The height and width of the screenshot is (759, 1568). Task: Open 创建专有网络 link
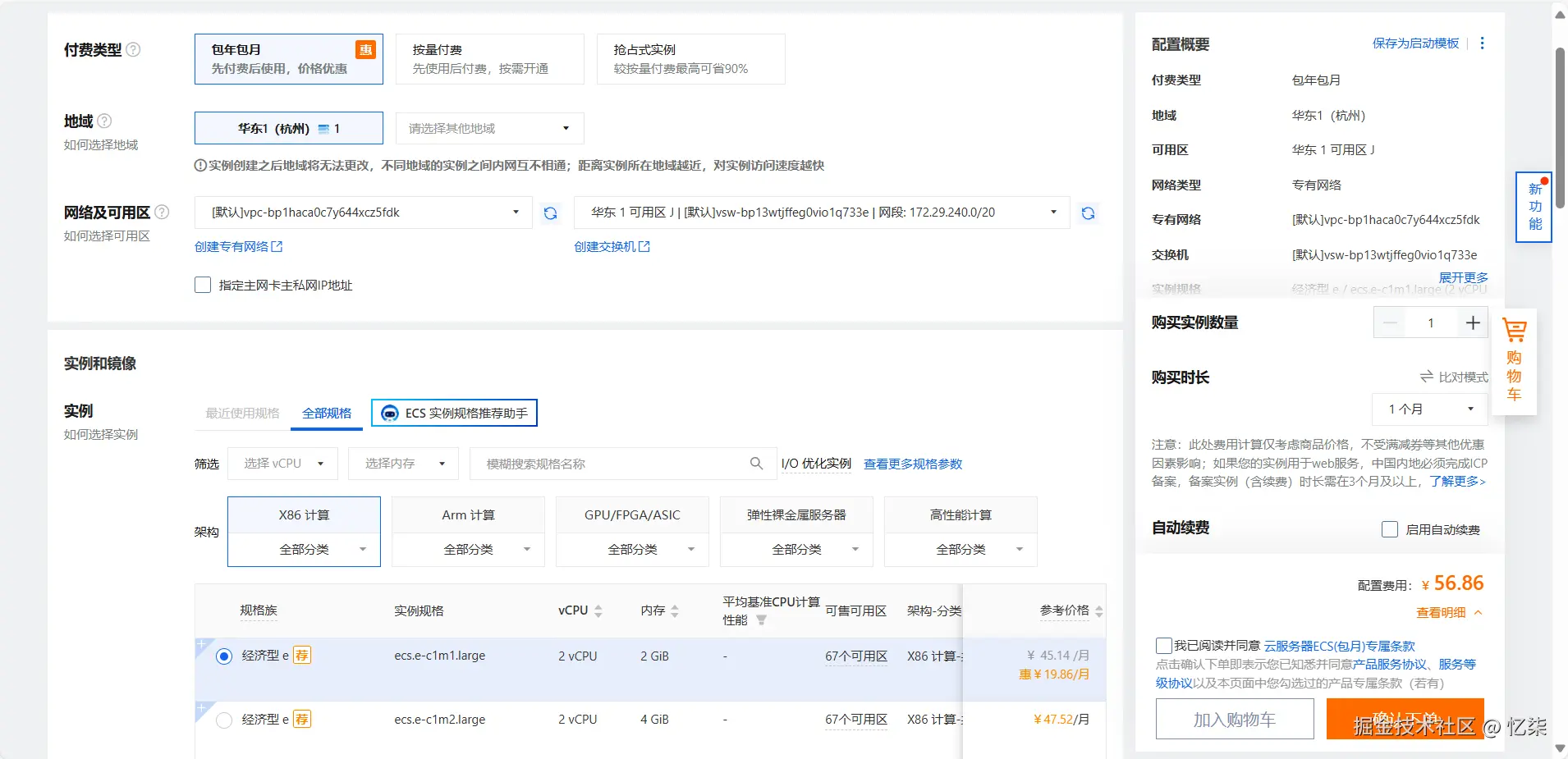coord(238,247)
